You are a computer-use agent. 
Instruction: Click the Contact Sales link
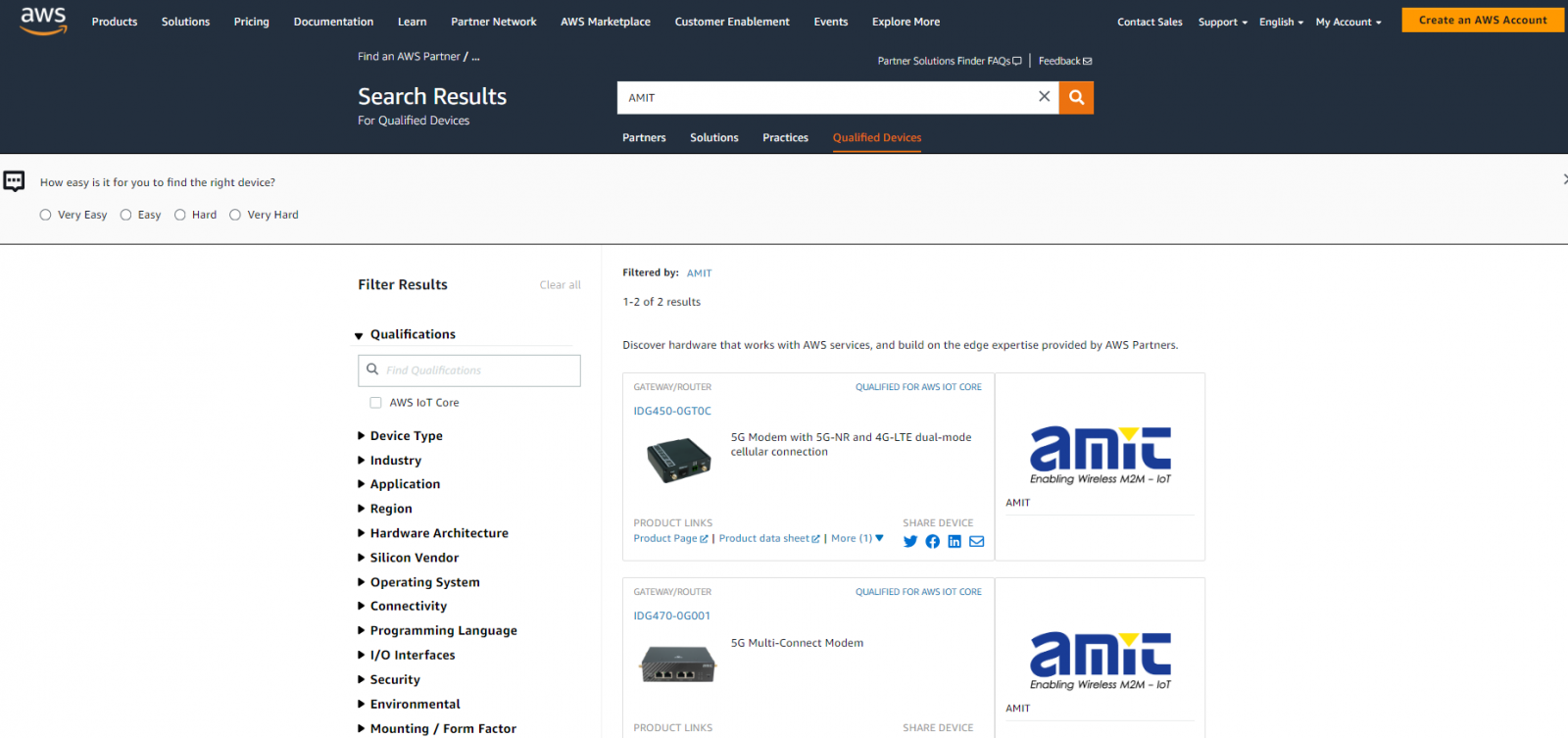pyautogui.click(x=1150, y=22)
